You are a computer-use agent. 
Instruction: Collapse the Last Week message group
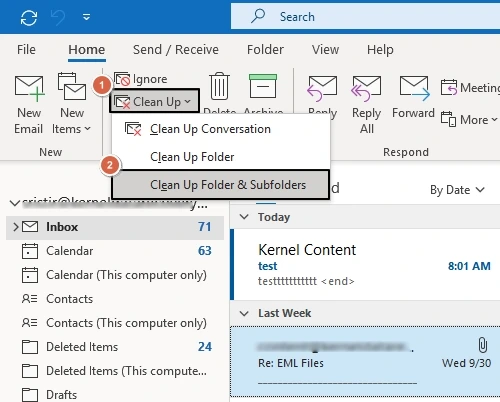[x=244, y=313]
